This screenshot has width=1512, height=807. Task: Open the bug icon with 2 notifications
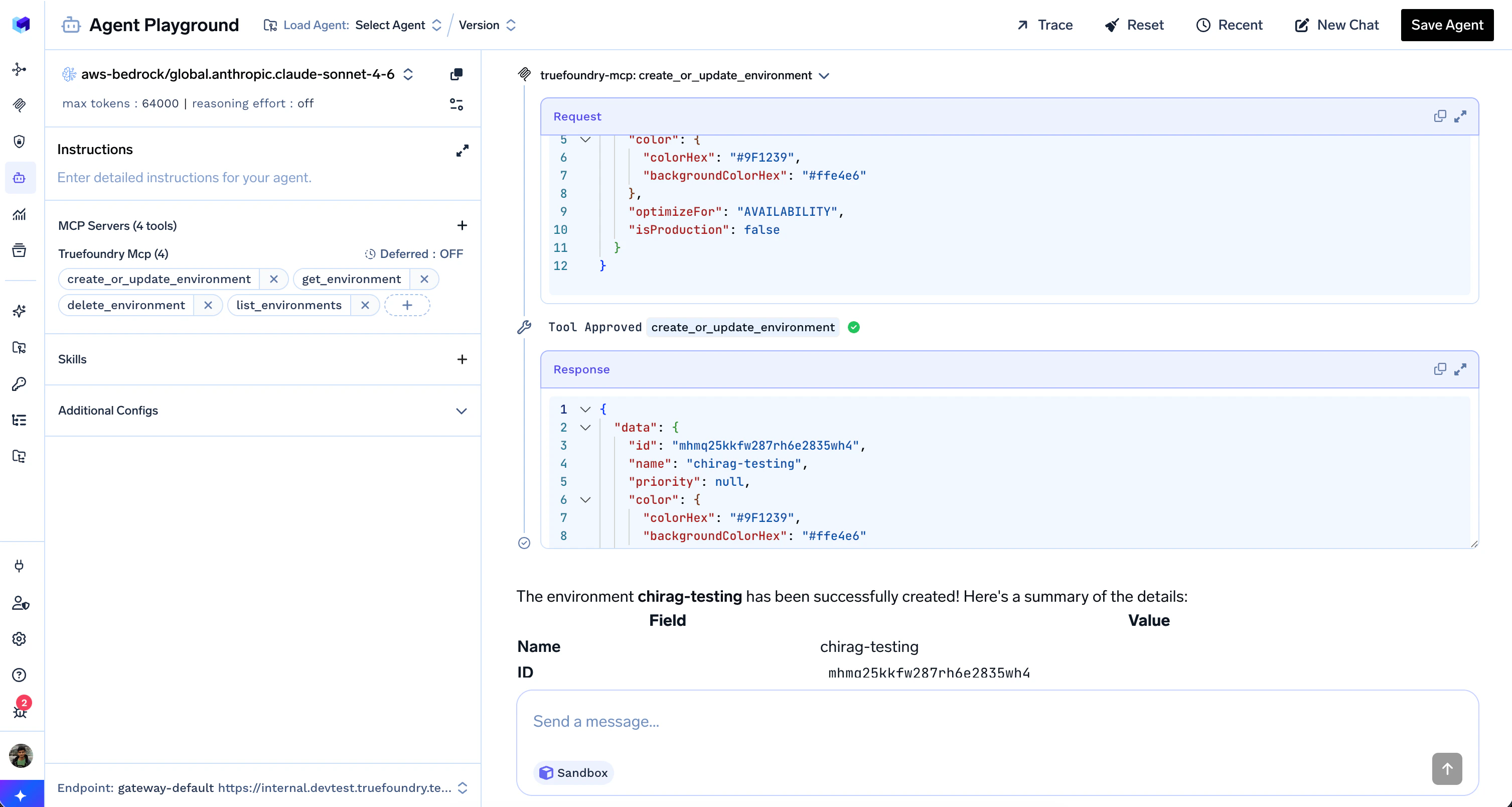click(20, 709)
